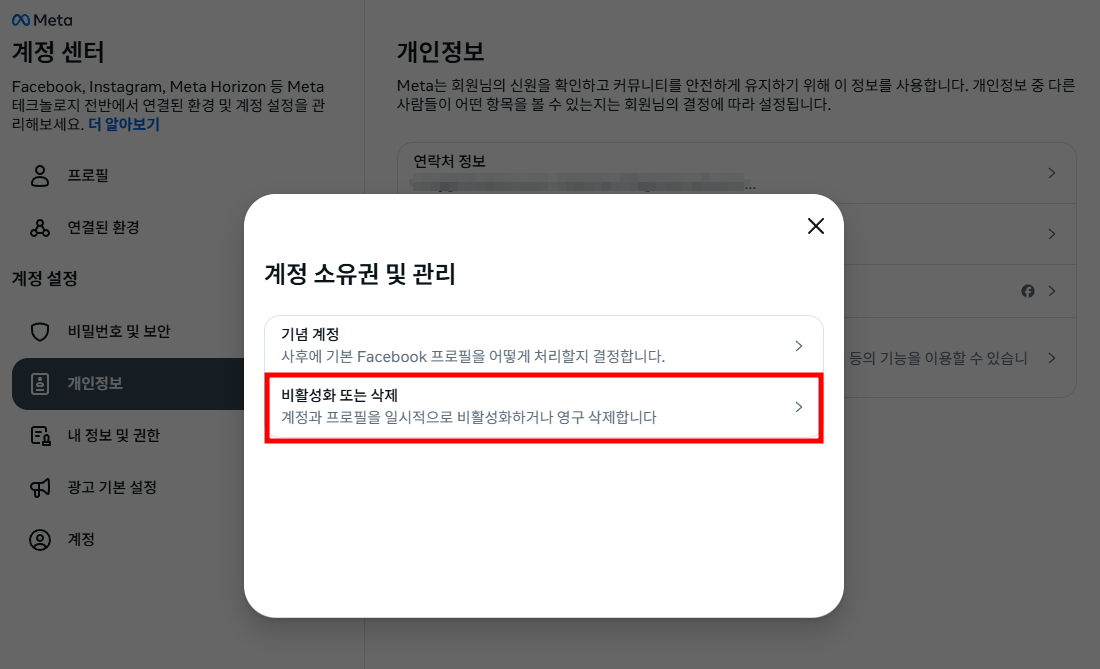The image size is (1100, 669).
Task: Open 비밀번호 및 보안 settings
Action: pyautogui.click(x=128, y=331)
